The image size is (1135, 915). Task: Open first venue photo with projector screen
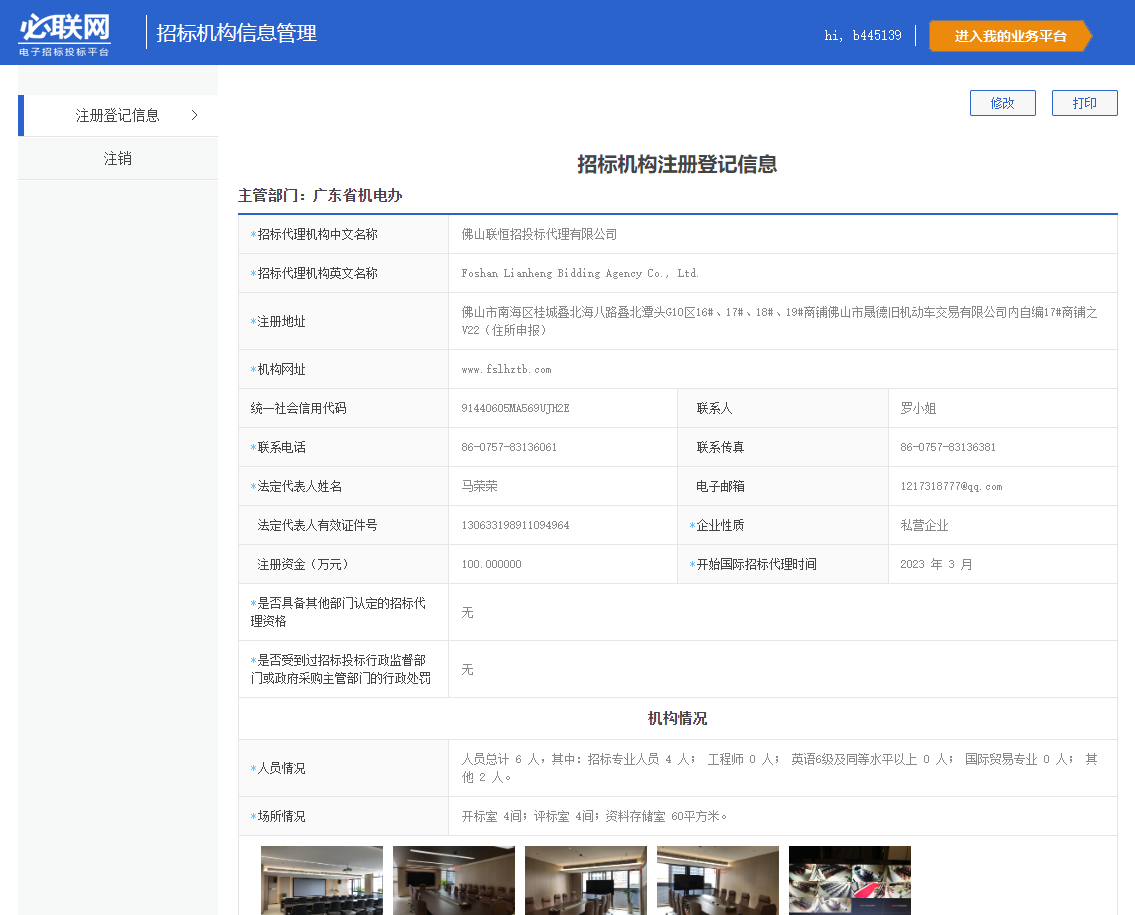tap(321, 879)
